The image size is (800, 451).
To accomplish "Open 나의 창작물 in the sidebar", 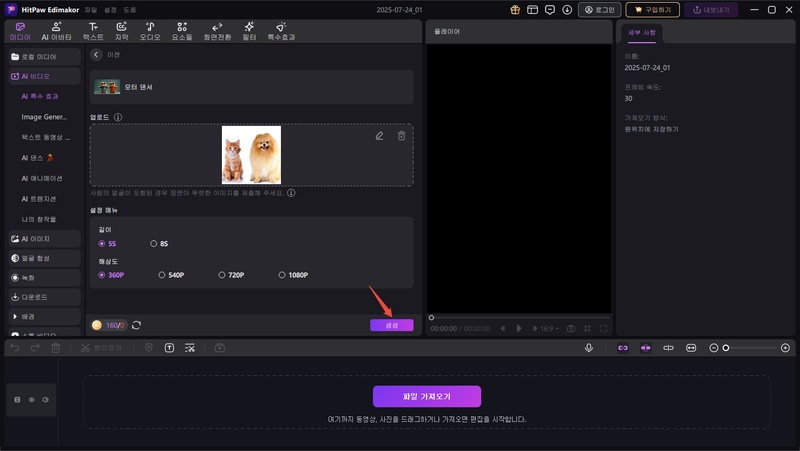I will [39, 219].
